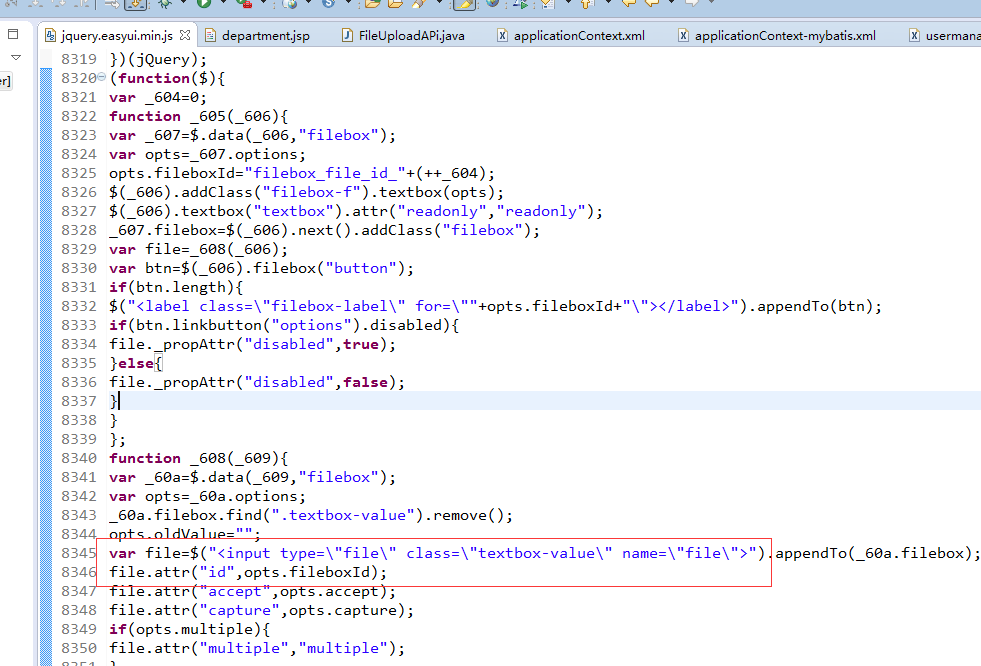Click the Java file icon on FileUploadAPi tab
This screenshot has height=666, width=981.
tap(347, 36)
